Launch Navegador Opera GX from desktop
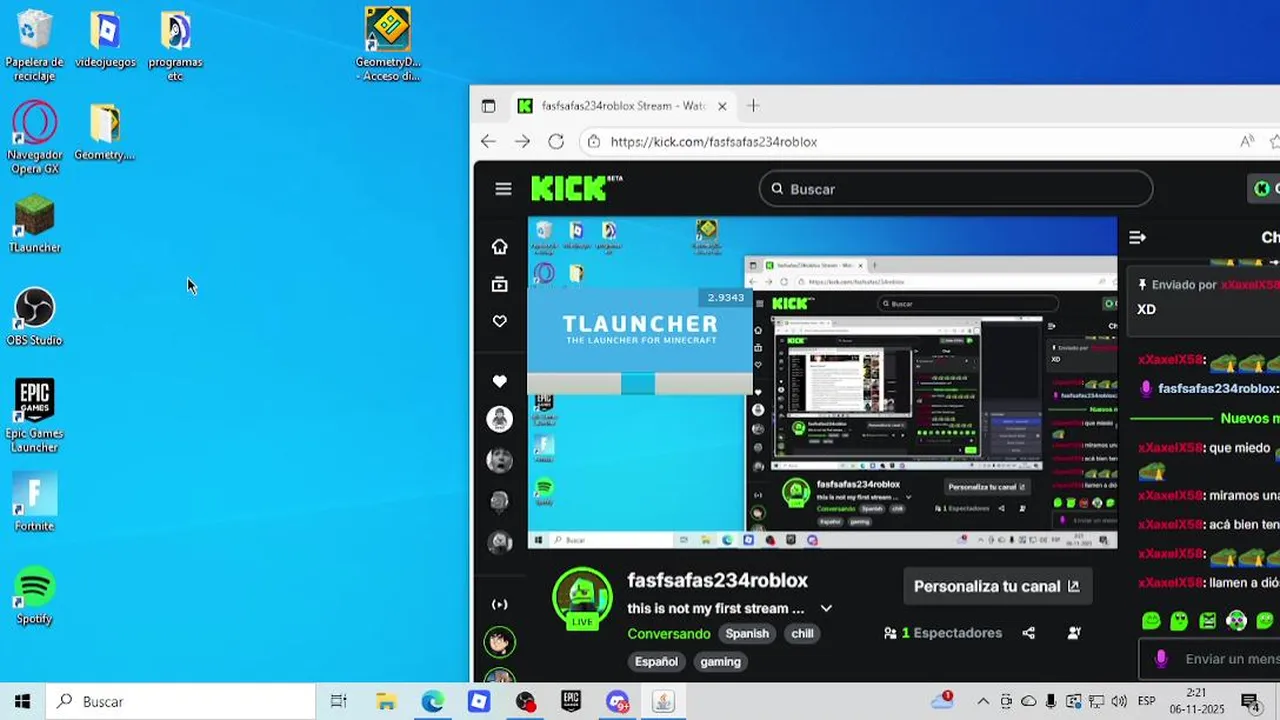The width and height of the screenshot is (1280, 720). click(35, 138)
